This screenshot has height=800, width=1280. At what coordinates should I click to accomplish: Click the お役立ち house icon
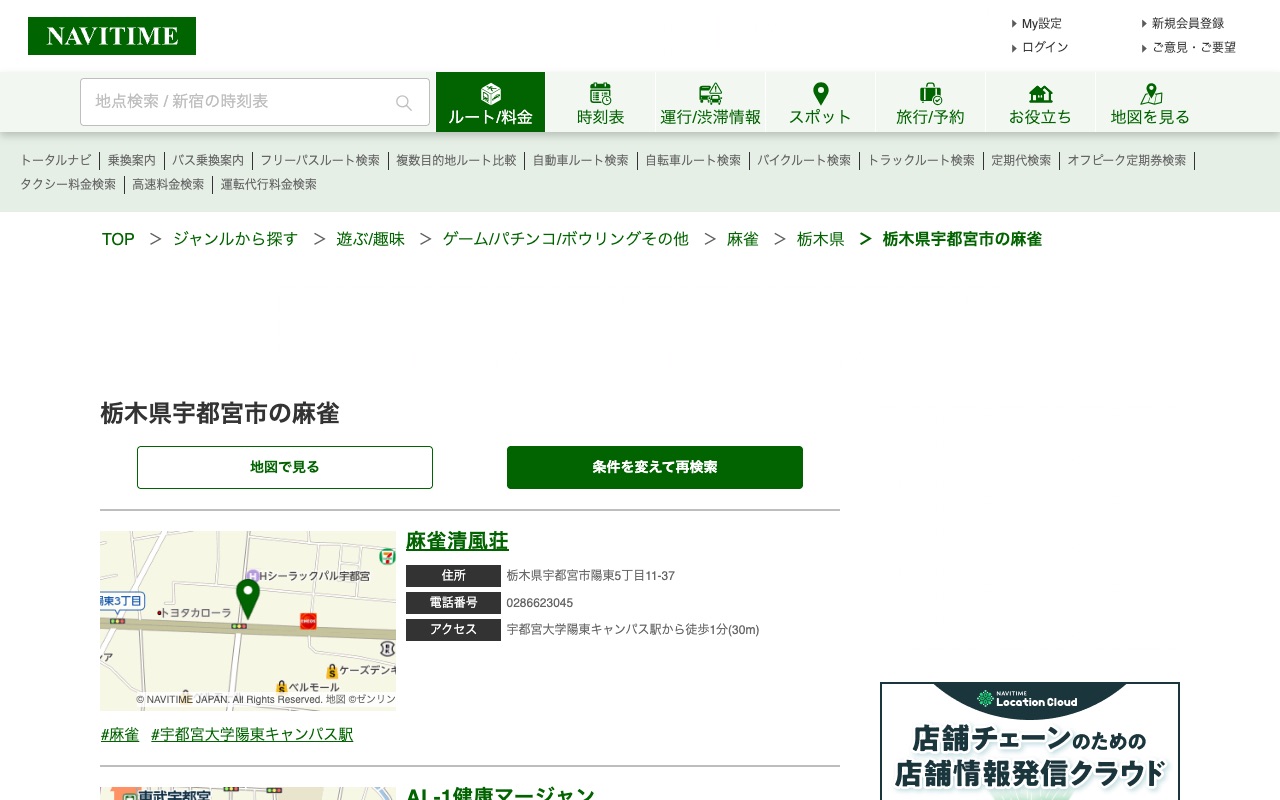1040,92
